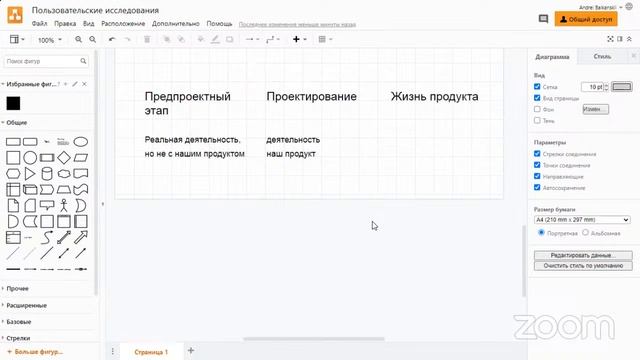640x360 pixels.
Task: Click the redo arrow icon
Action: 127,39
